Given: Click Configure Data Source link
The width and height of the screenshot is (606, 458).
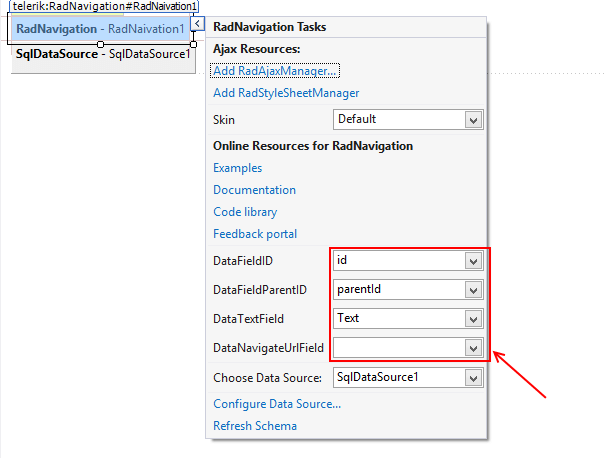Looking at the screenshot, I should click(x=277, y=404).
